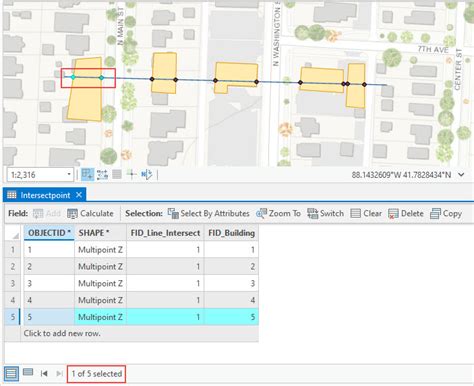Toggle the inference crosshair icon
Image resolution: width=474 pixels, height=386 pixels.
(132, 174)
